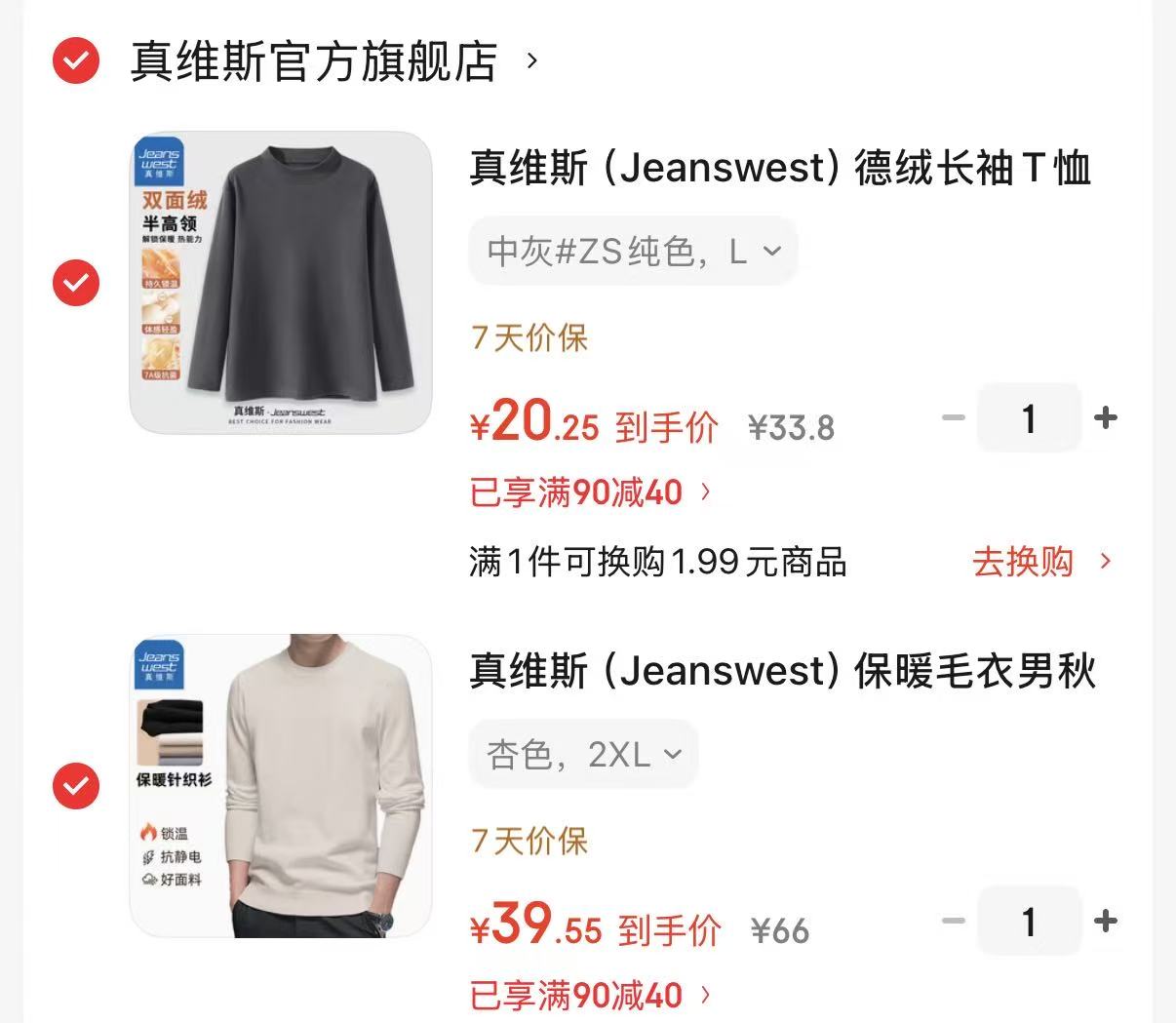
Task: Open the 保暖毛衣男秋 product title
Action: (x=783, y=671)
